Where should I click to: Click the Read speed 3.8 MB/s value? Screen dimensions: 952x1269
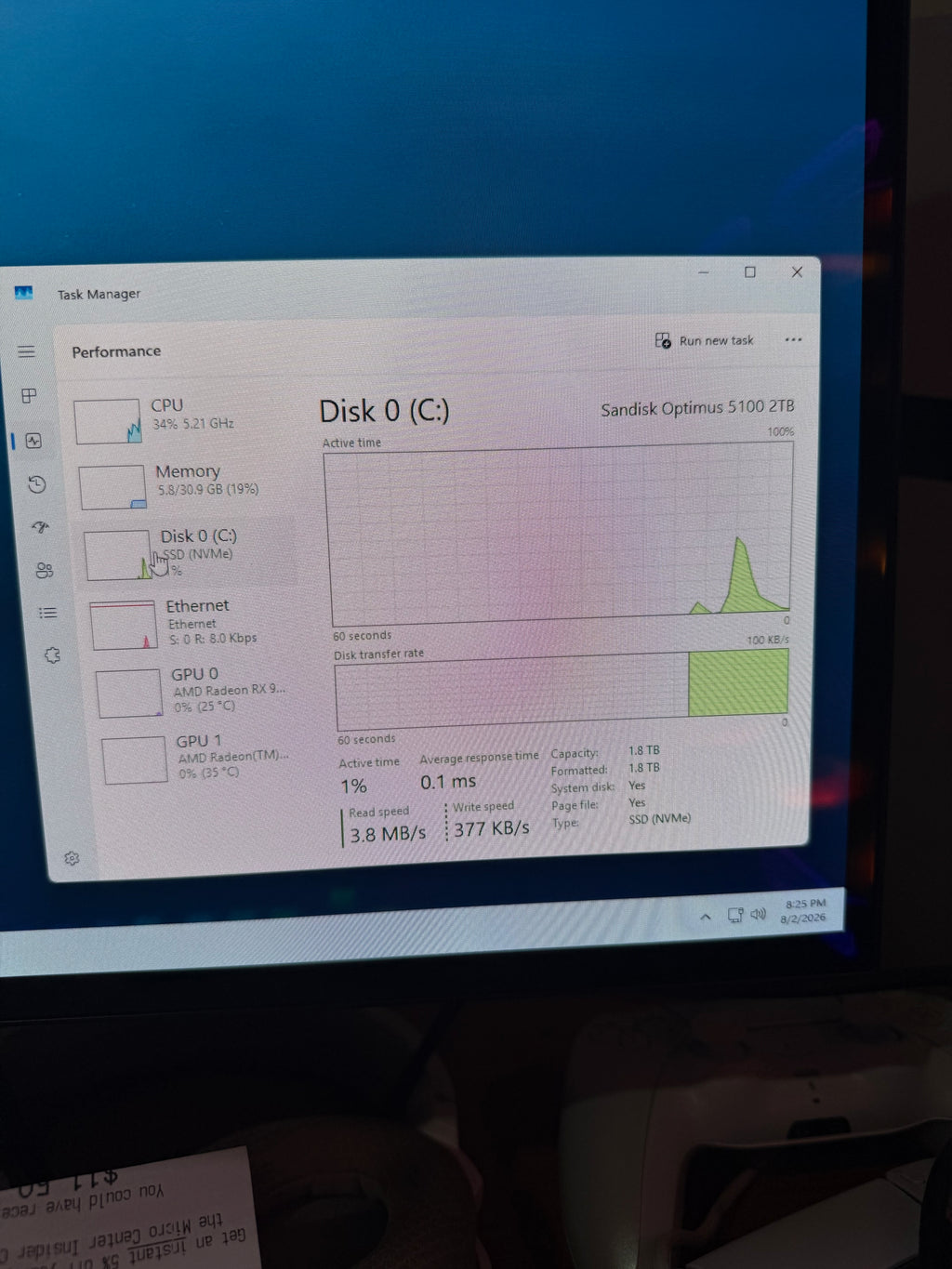click(x=388, y=834)
